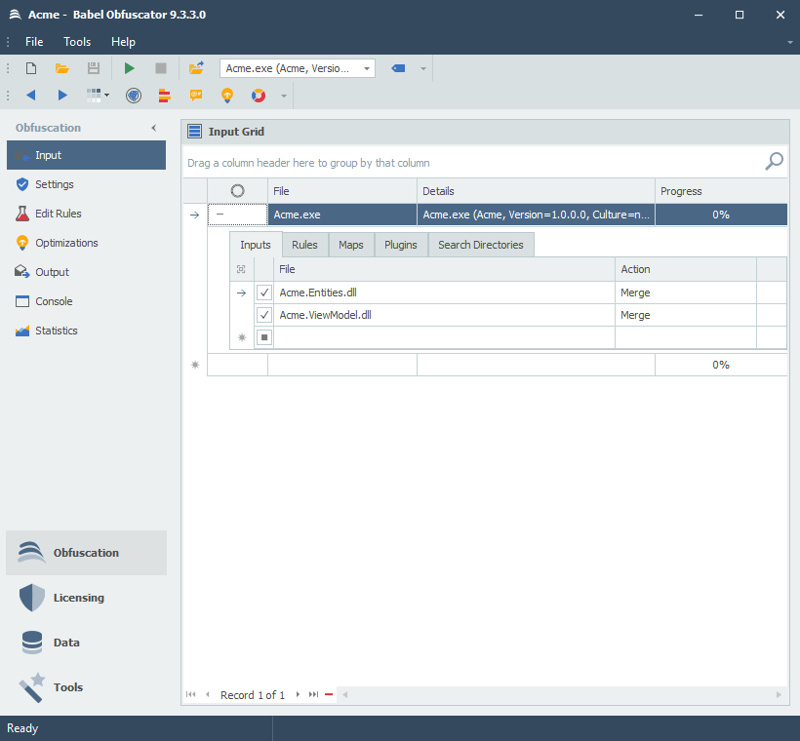Sort by the Progress column header
The image size is (800, 741).
(721, 191)
